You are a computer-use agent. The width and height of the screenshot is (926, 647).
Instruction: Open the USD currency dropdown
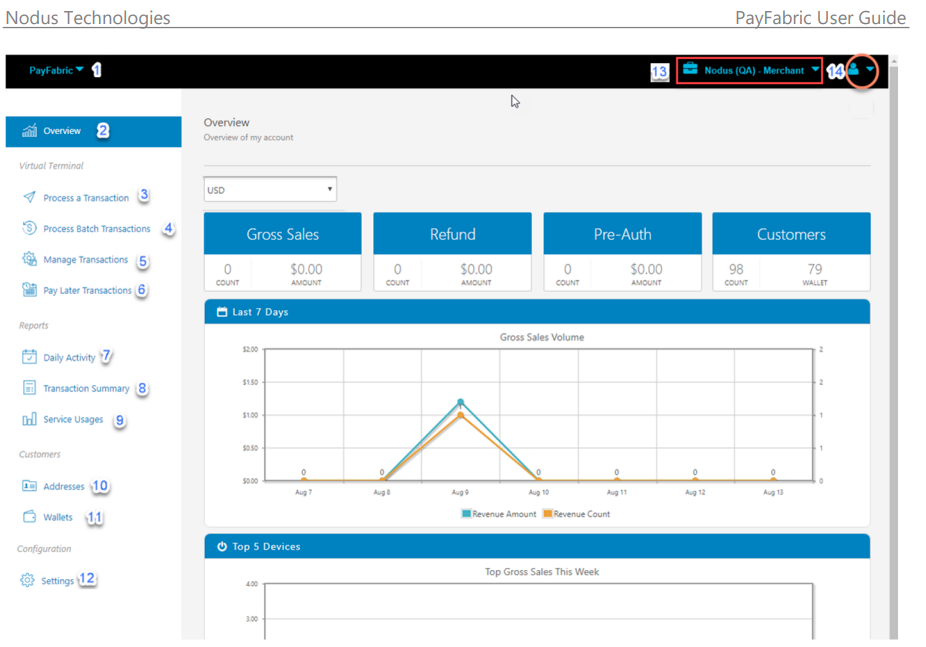coord(270,190)
